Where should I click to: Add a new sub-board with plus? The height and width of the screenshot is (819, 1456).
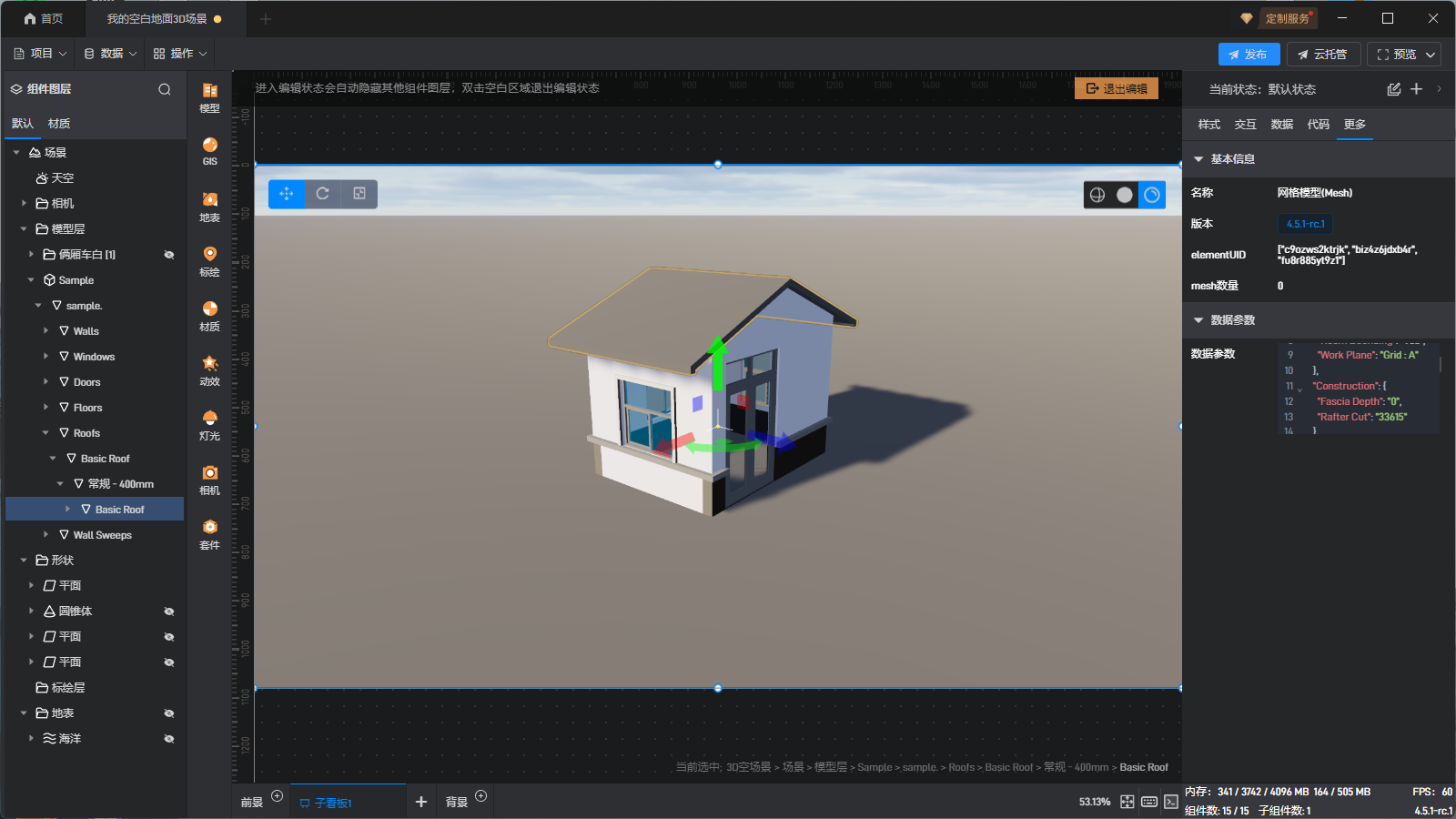421,802
